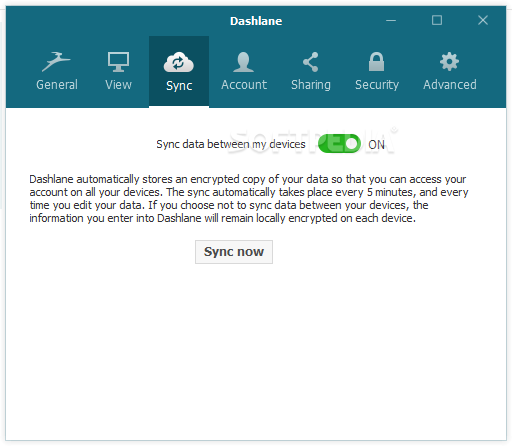Click the Sync now button
The image size is (512, 446).
[234, 252]
